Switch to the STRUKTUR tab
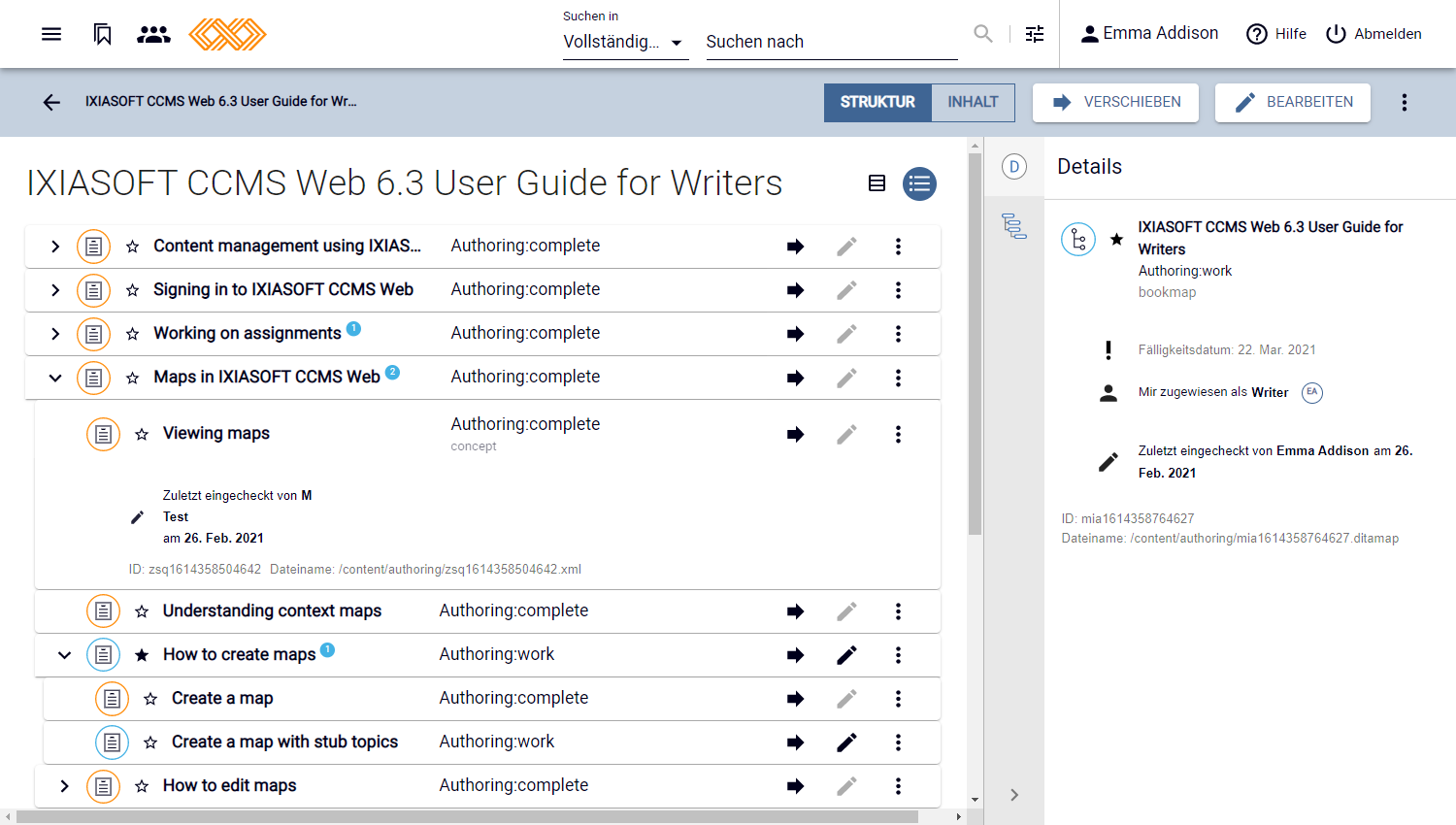 point(877,102)
